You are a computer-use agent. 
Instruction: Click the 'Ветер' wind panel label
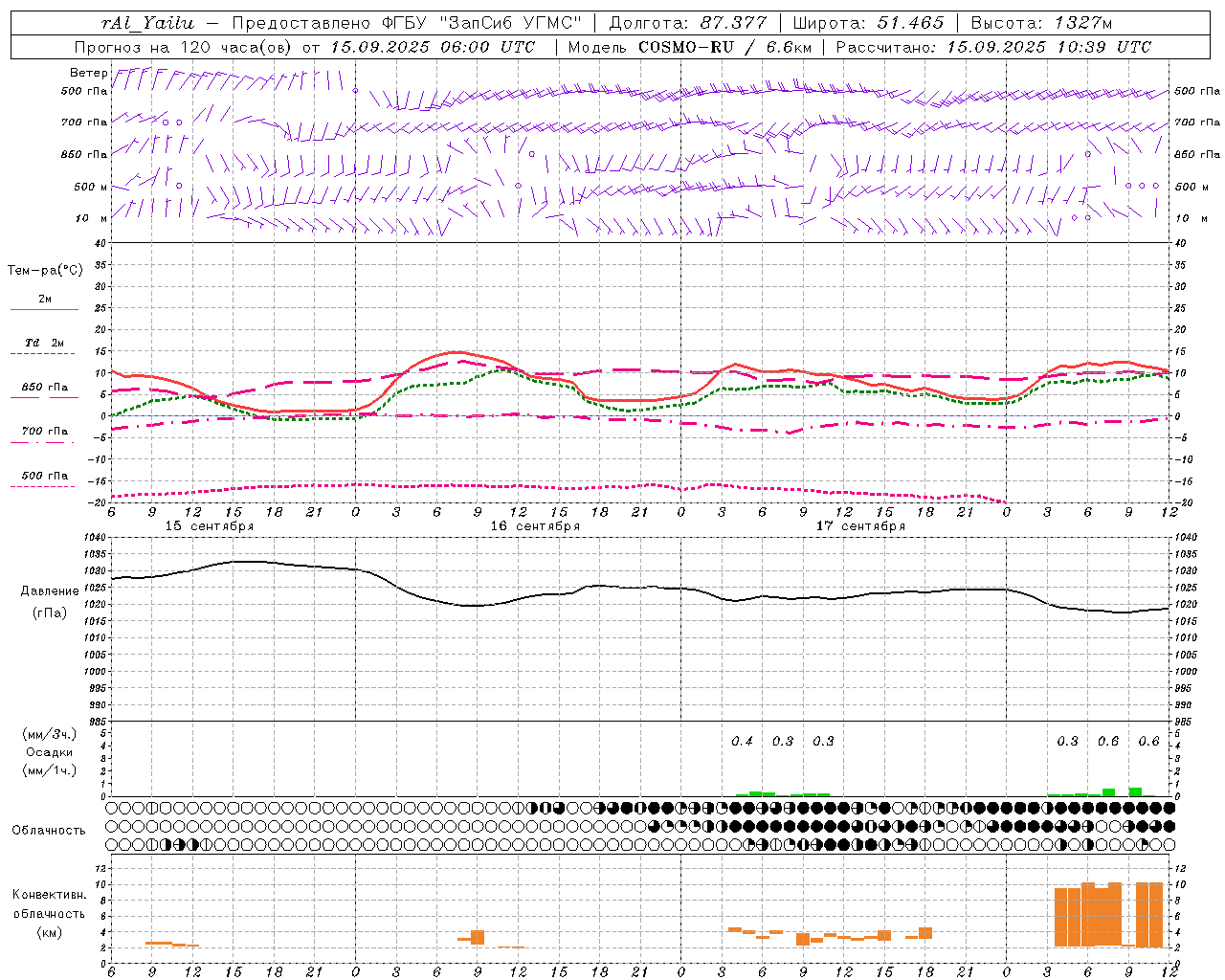tap(88, 73)
